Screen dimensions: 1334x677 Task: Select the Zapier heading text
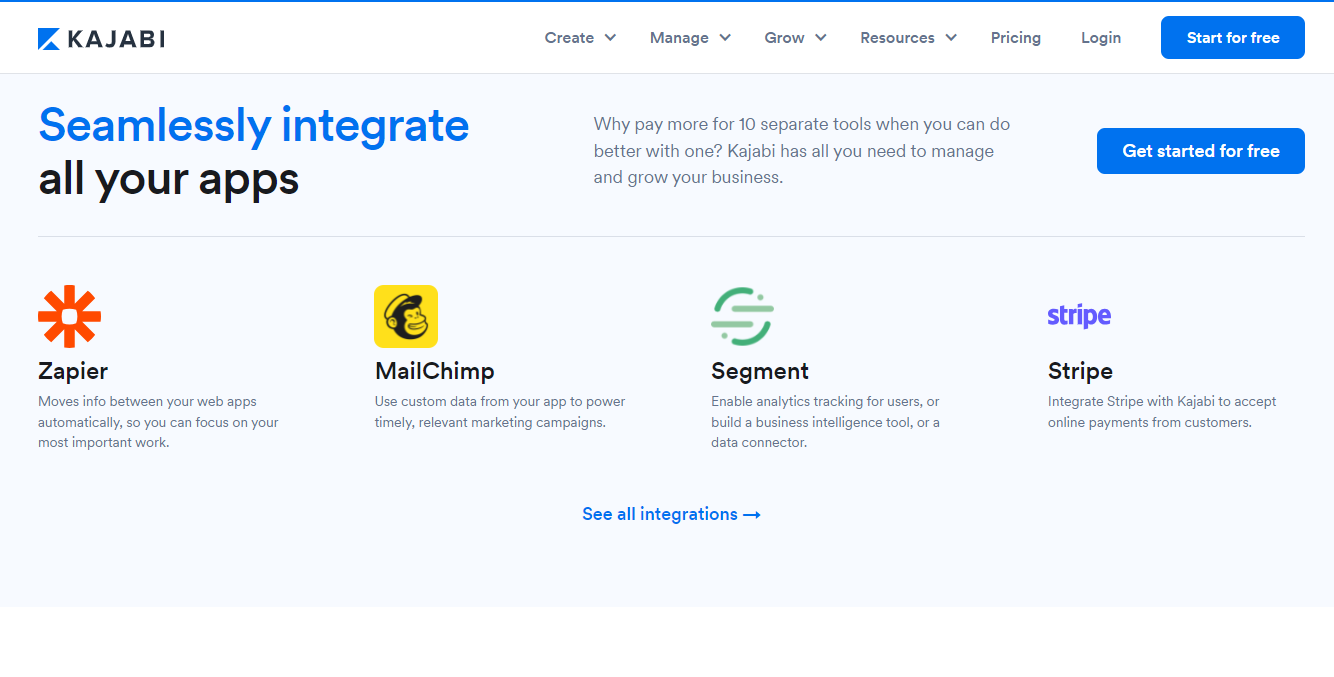pyautogui.click(x=73, y=371)
